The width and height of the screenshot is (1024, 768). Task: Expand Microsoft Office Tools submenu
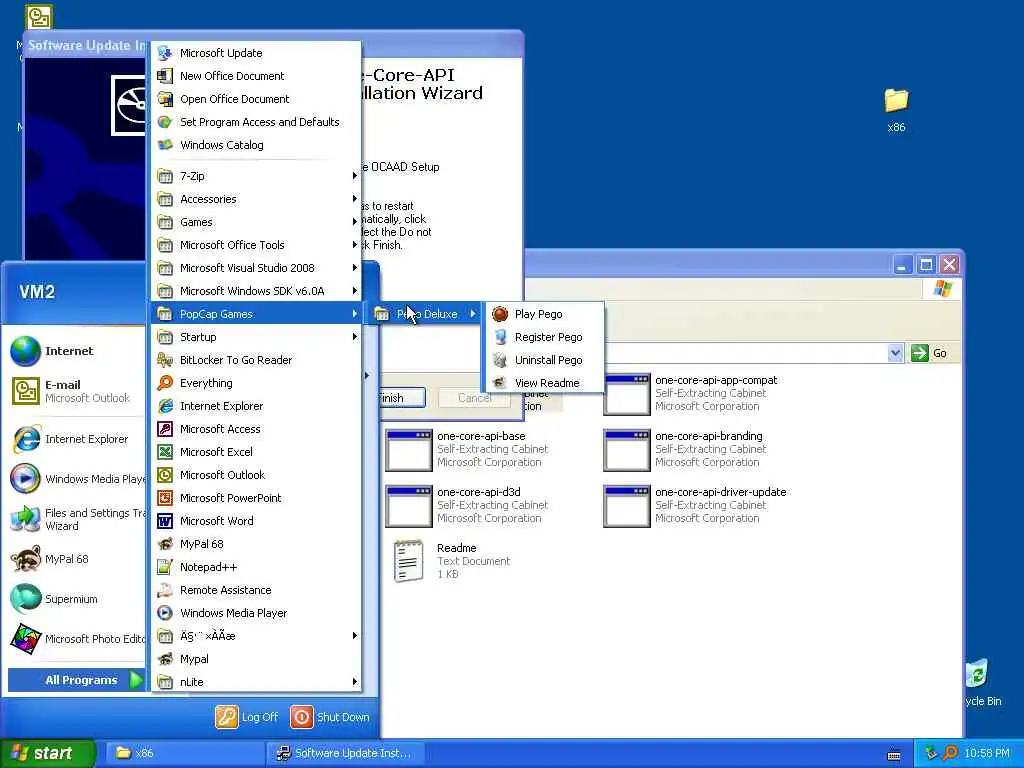(x=256, y=245)
